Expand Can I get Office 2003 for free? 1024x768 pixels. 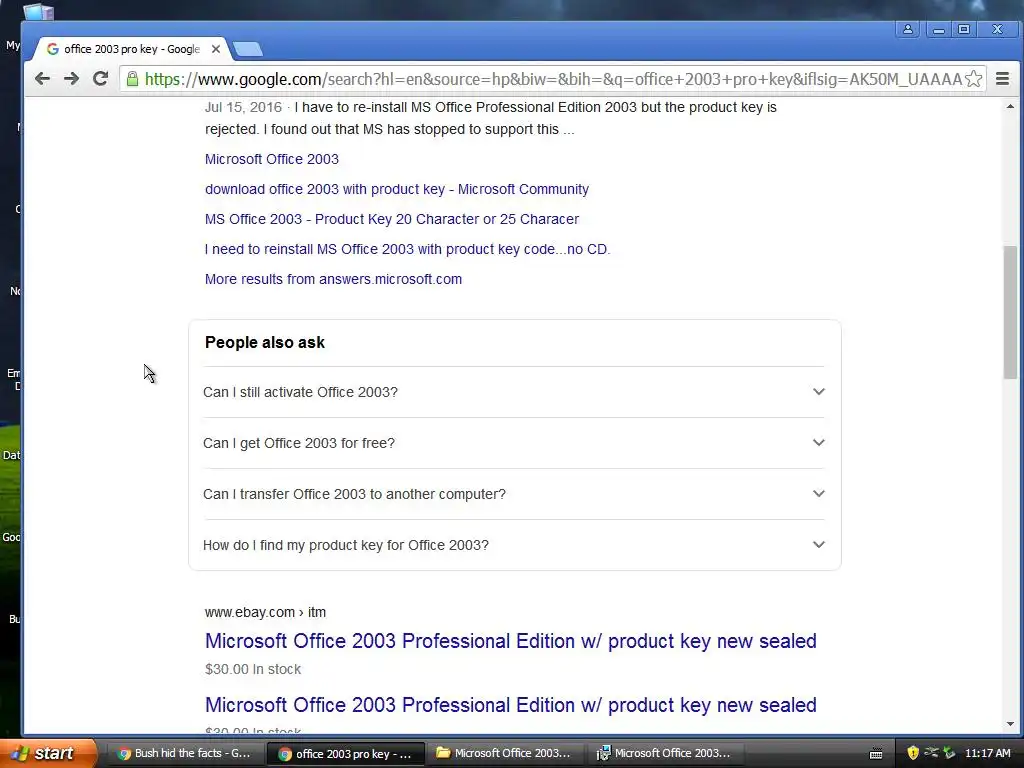(514, 443)
